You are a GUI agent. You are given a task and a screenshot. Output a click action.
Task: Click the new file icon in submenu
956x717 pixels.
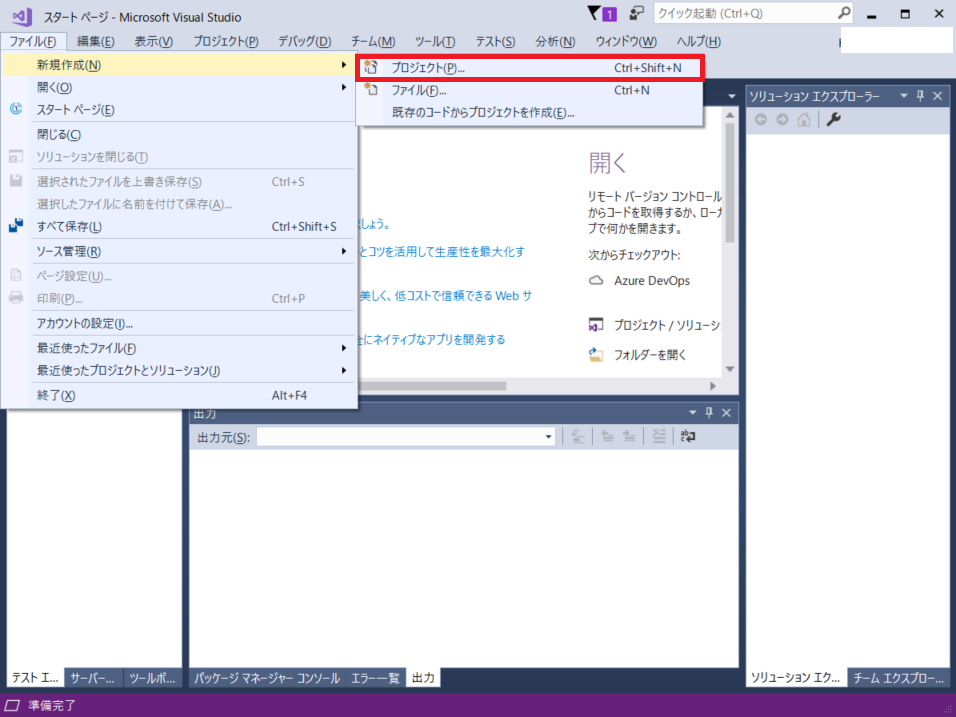coord(371,90)
